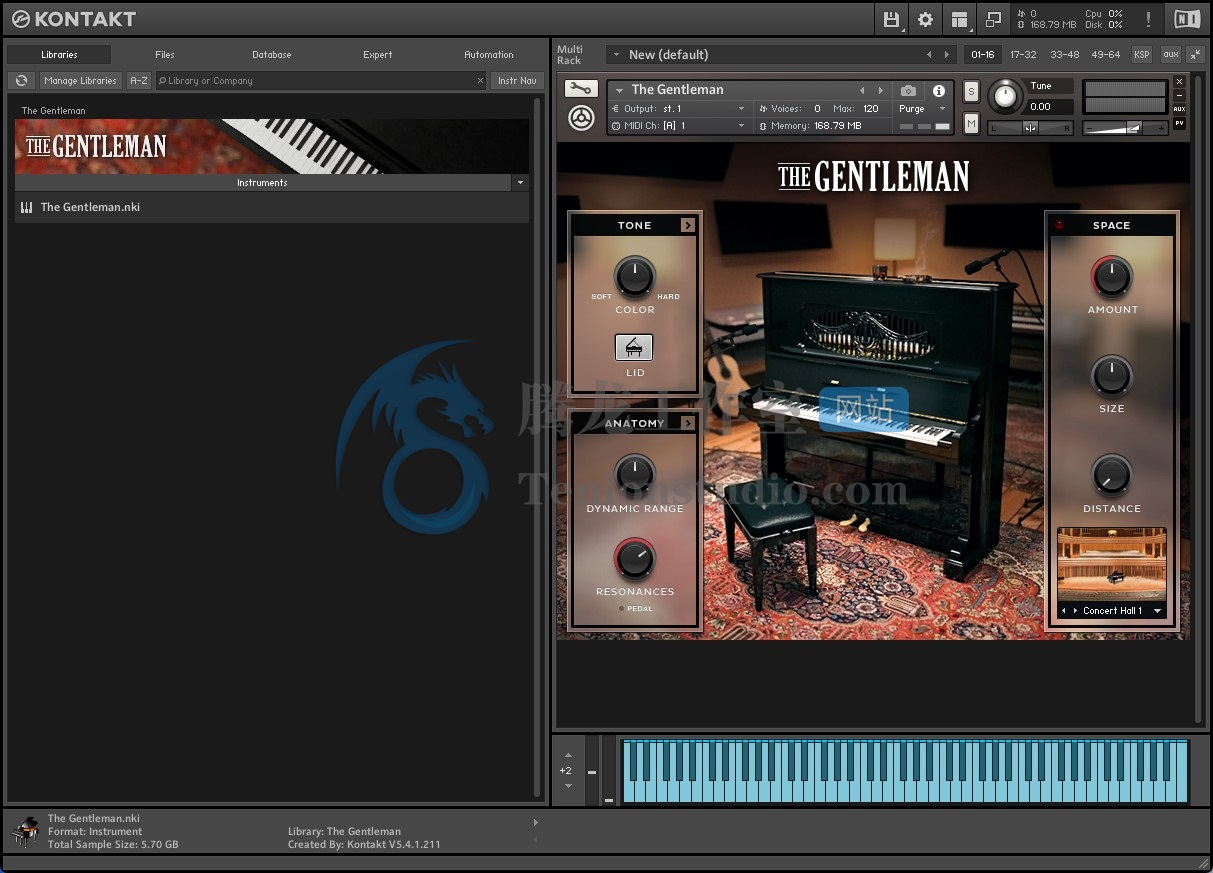Select rack page 33-48
The image size is (1213, 873).
point(1064,55)
